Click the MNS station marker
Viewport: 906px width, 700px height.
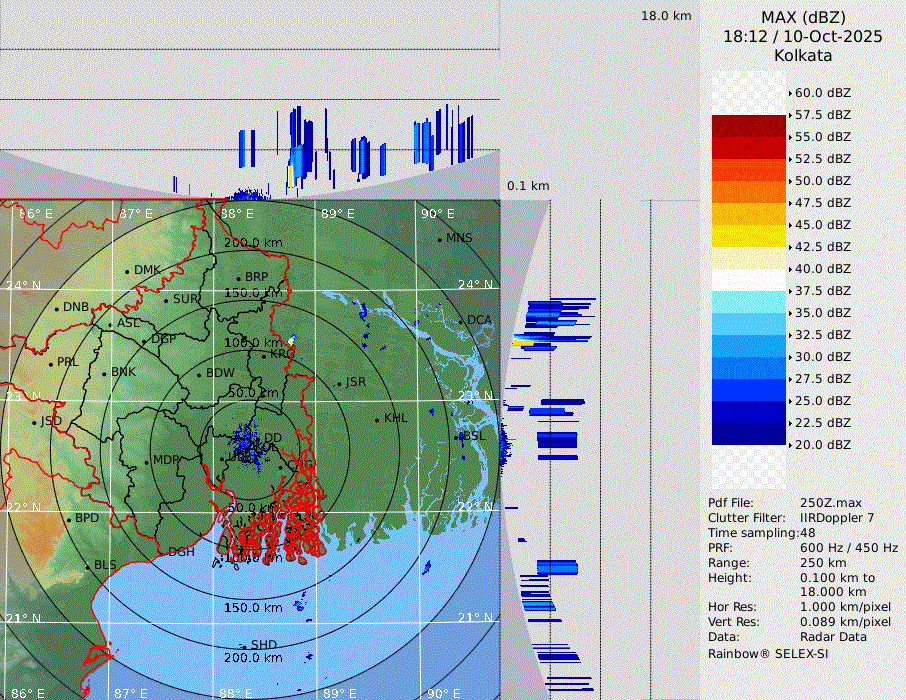[439, 239]
